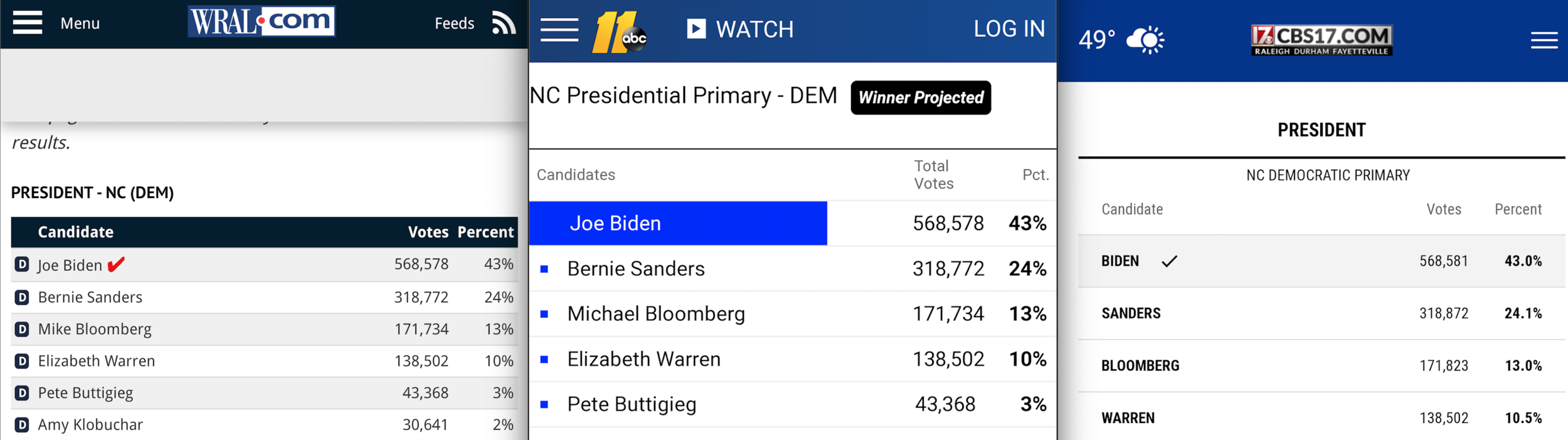
Task: Select the highlighted Joe Biden row bar
Action: pyautogui.click(x=678, y=223)
